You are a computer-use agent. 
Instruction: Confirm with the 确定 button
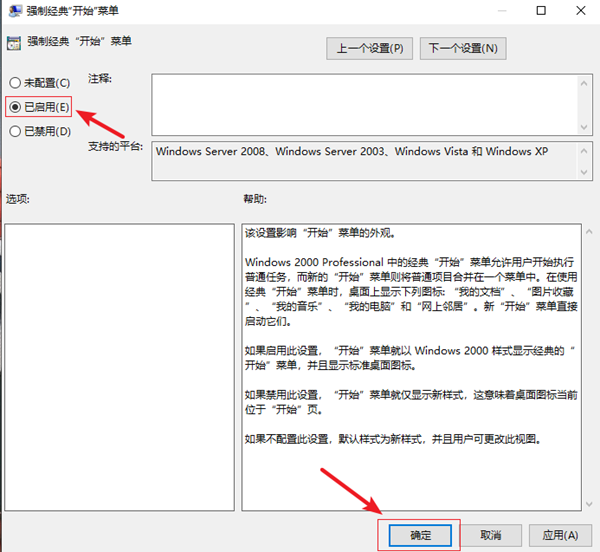(420, 535)
